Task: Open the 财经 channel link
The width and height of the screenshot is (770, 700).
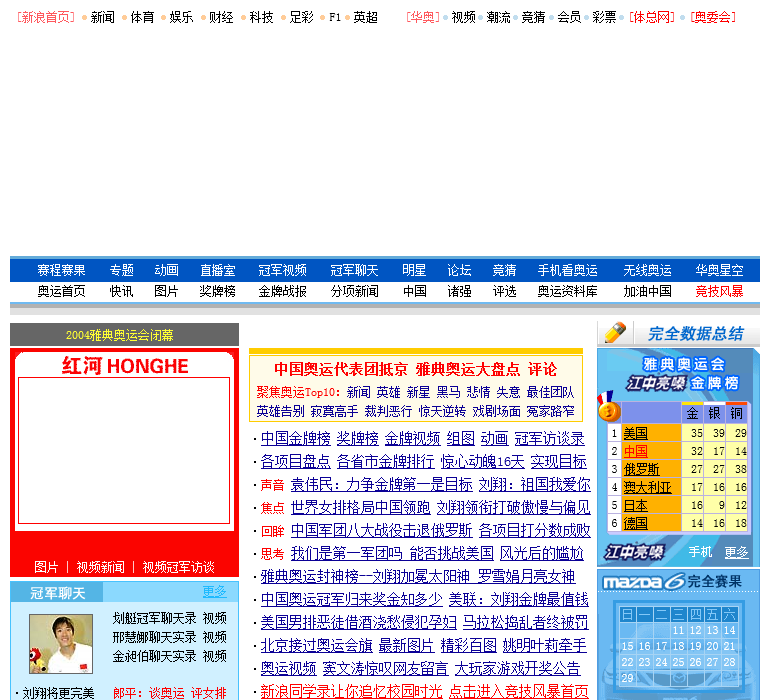Action: (x=221, y=18)
